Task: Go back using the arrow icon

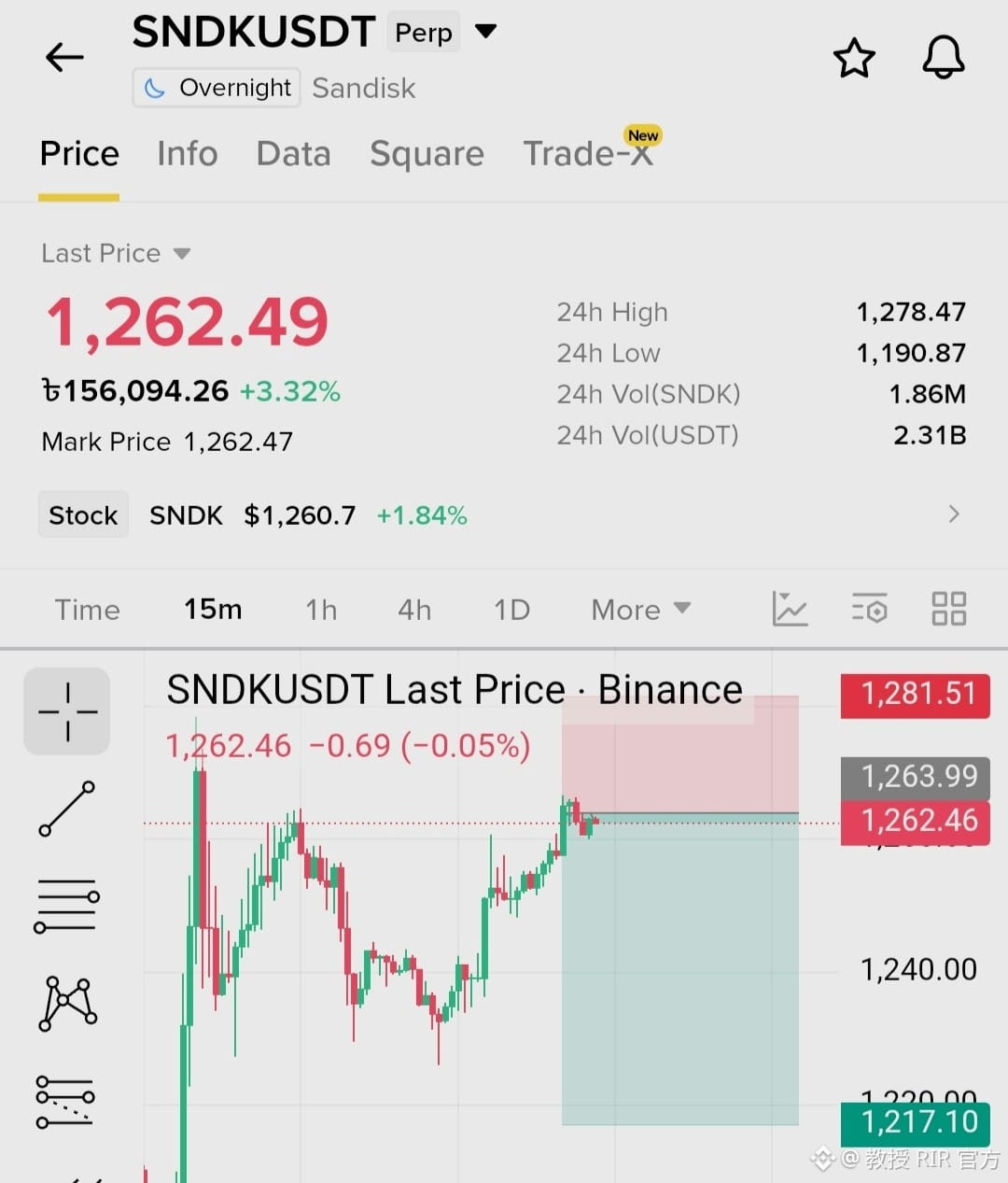Action: coord(64,57)
